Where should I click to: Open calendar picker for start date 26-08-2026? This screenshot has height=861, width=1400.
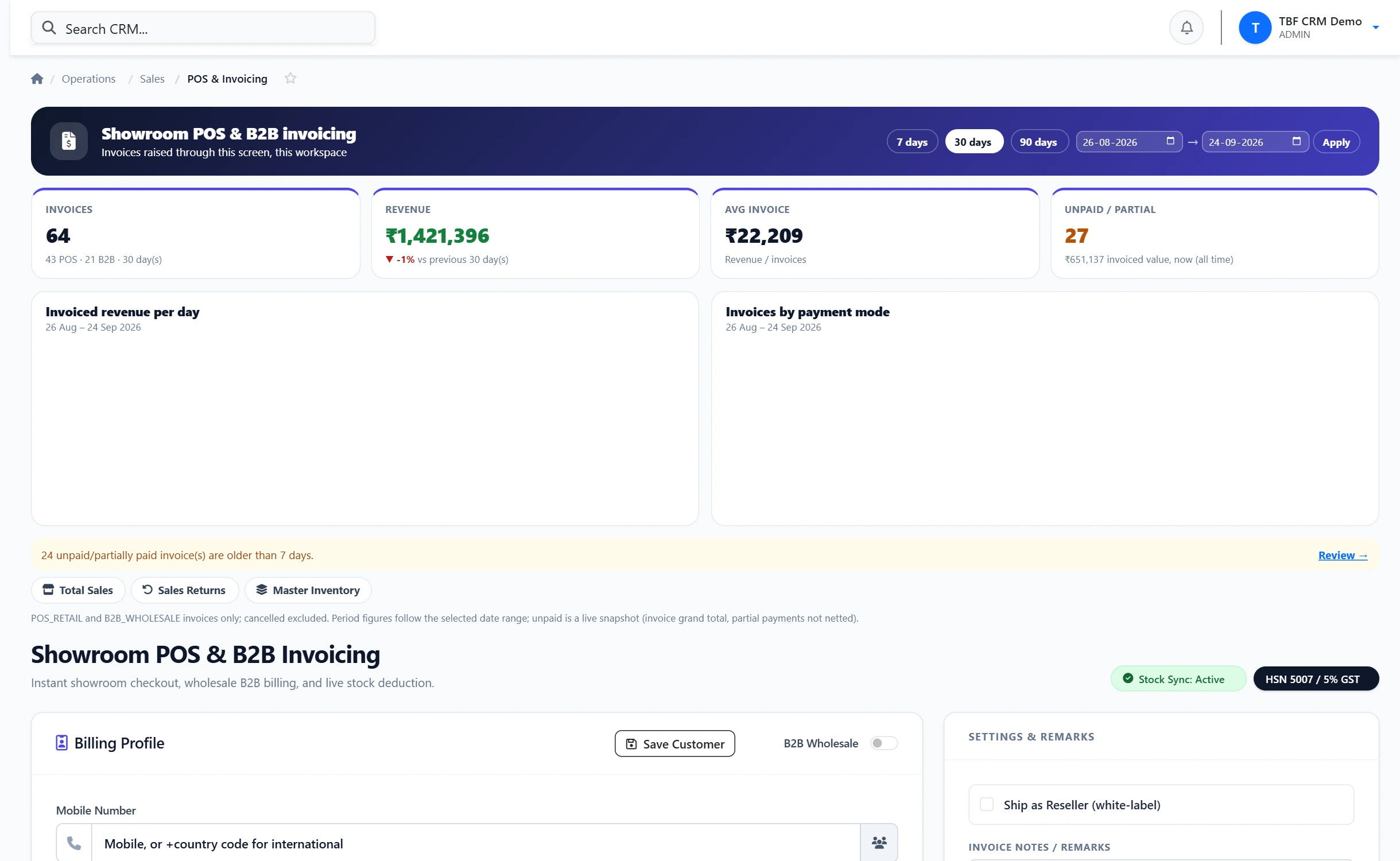point(1170,141)
